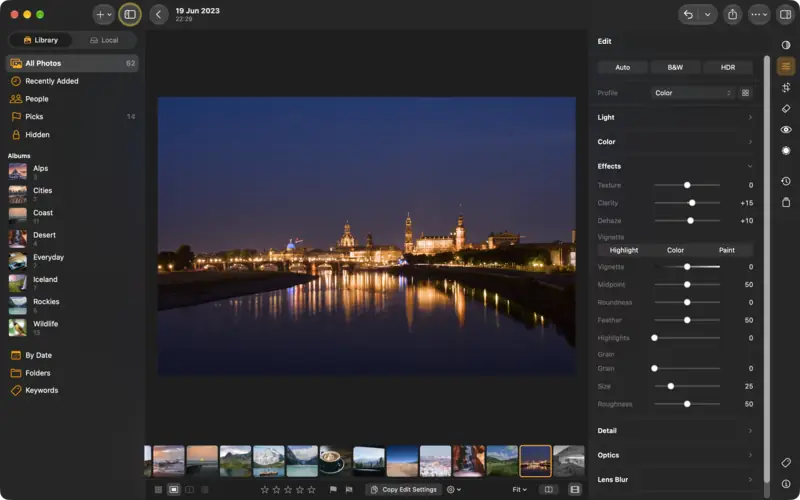This screenshot has height=500, width=800.
Task: Open the Picks collection
Action: (x=72, y=117)
